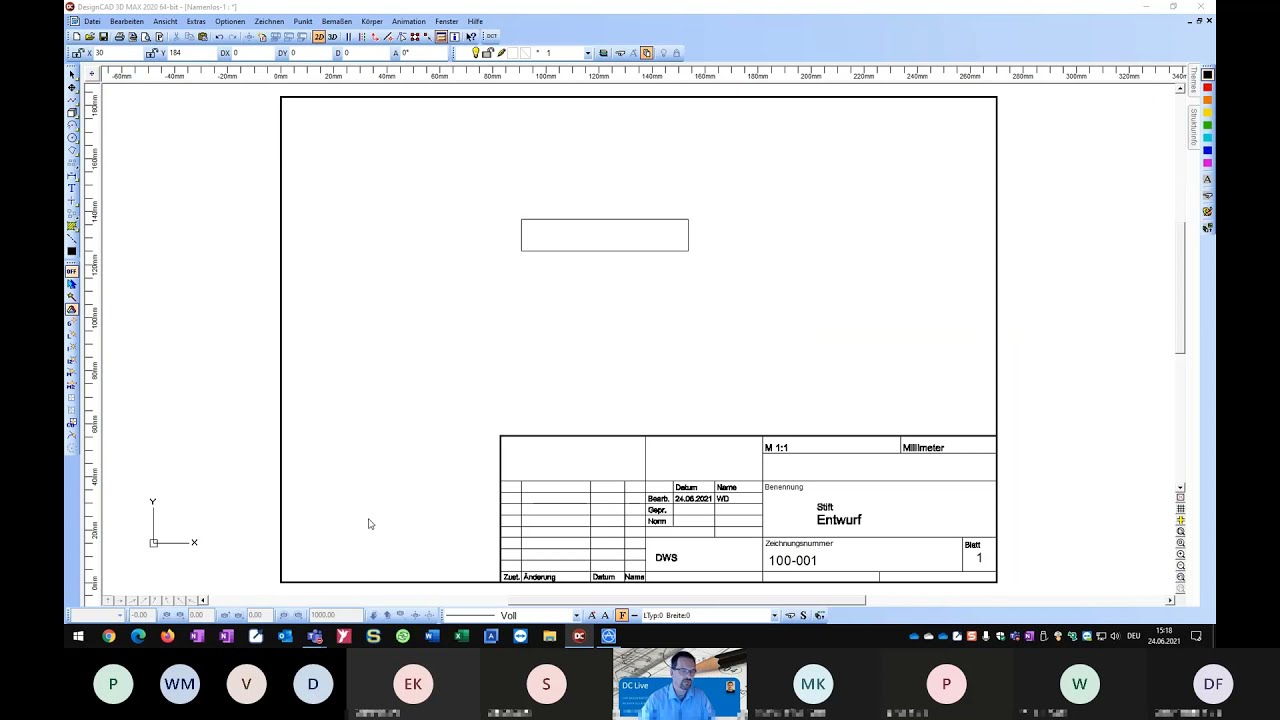Open the Bemaßen menu
1280x720 pixels.
click(337, 21)
